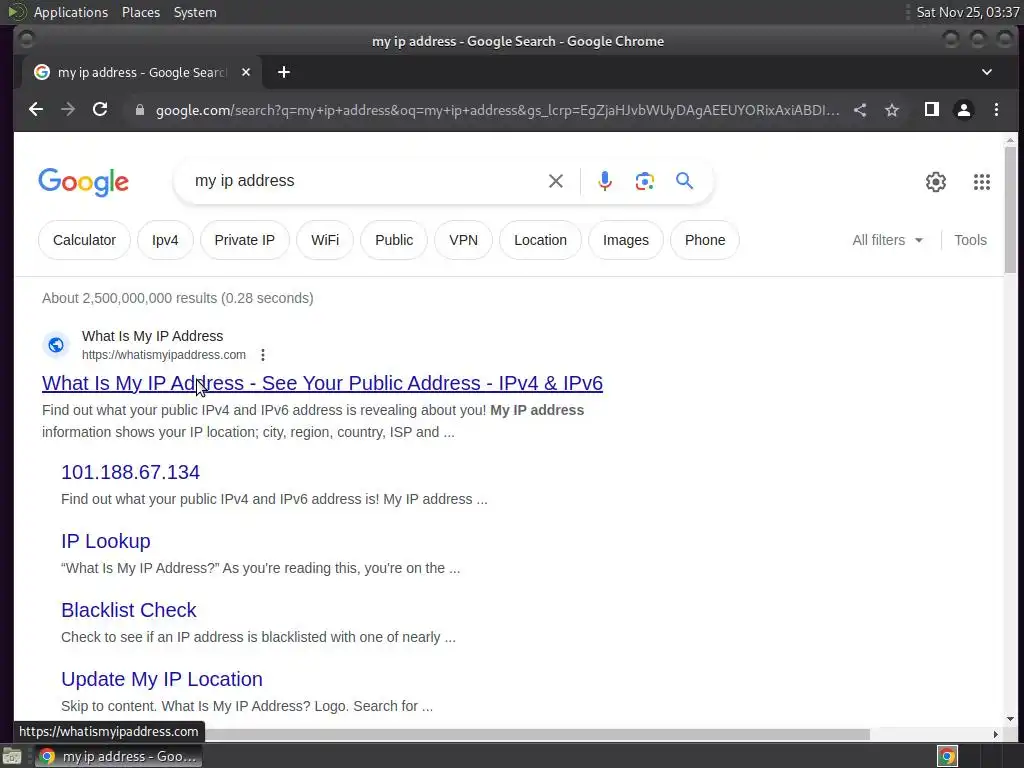Open the Blacklist Check sitelink
The image size is (1024, 768).
129,610
